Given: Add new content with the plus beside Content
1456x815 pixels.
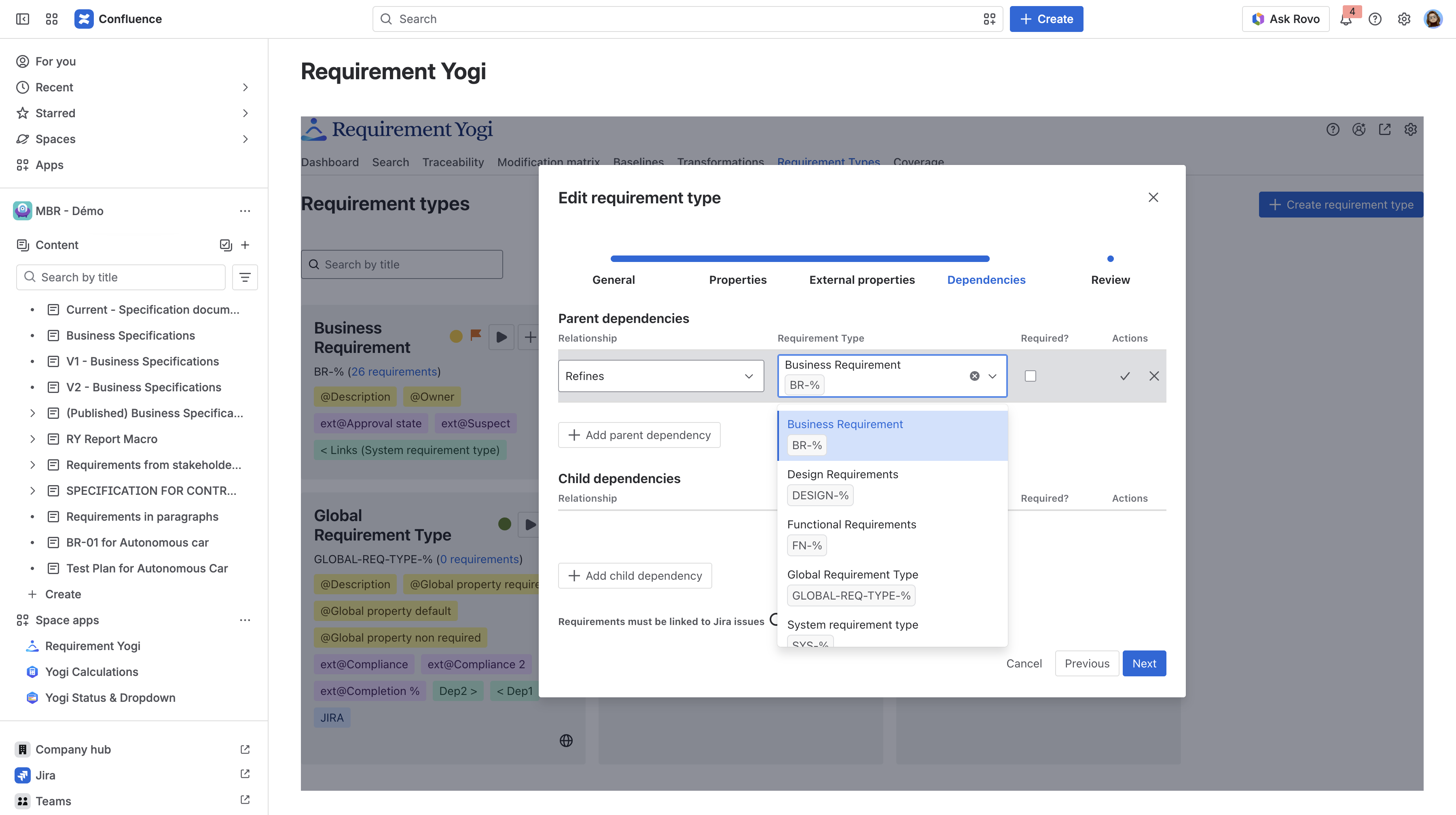Looking at the screenshot, I should [245, 245].
